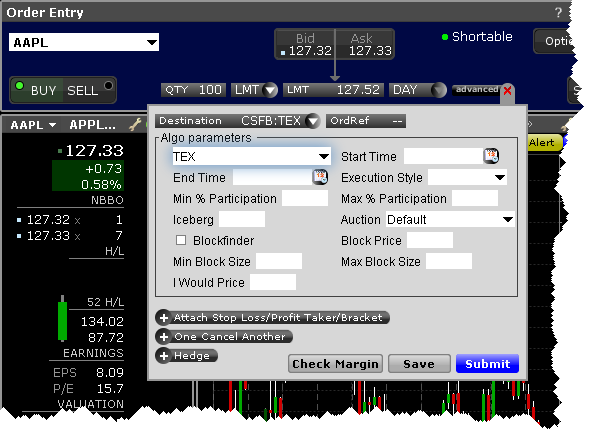This screenshot has width=590, height=435.
Task: Click the wrench configure icon
Action: click(x=135, y=125)
